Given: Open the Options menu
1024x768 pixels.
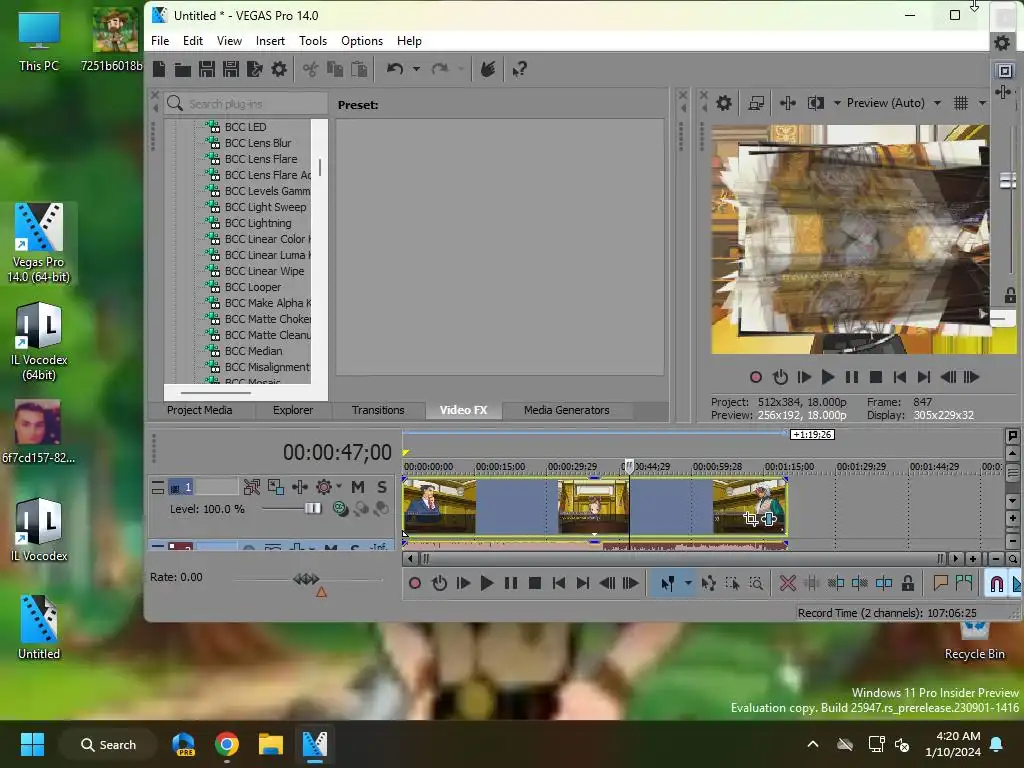Looking at the screenshot, I should 362,40.
